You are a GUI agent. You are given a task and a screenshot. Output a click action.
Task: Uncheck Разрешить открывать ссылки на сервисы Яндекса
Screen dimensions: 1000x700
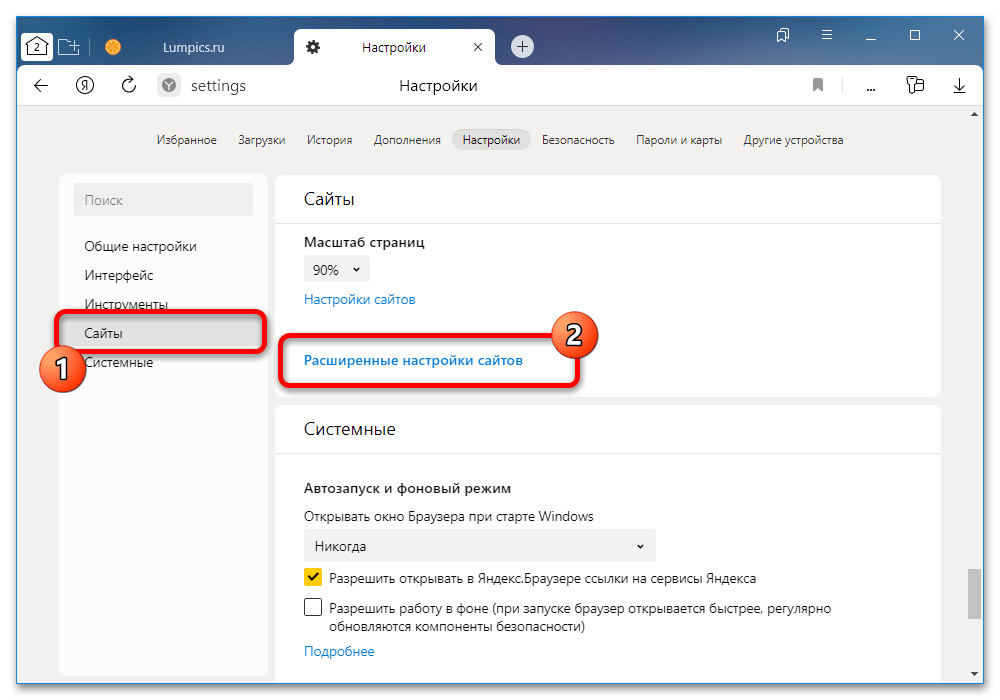[x=313, y=577]
